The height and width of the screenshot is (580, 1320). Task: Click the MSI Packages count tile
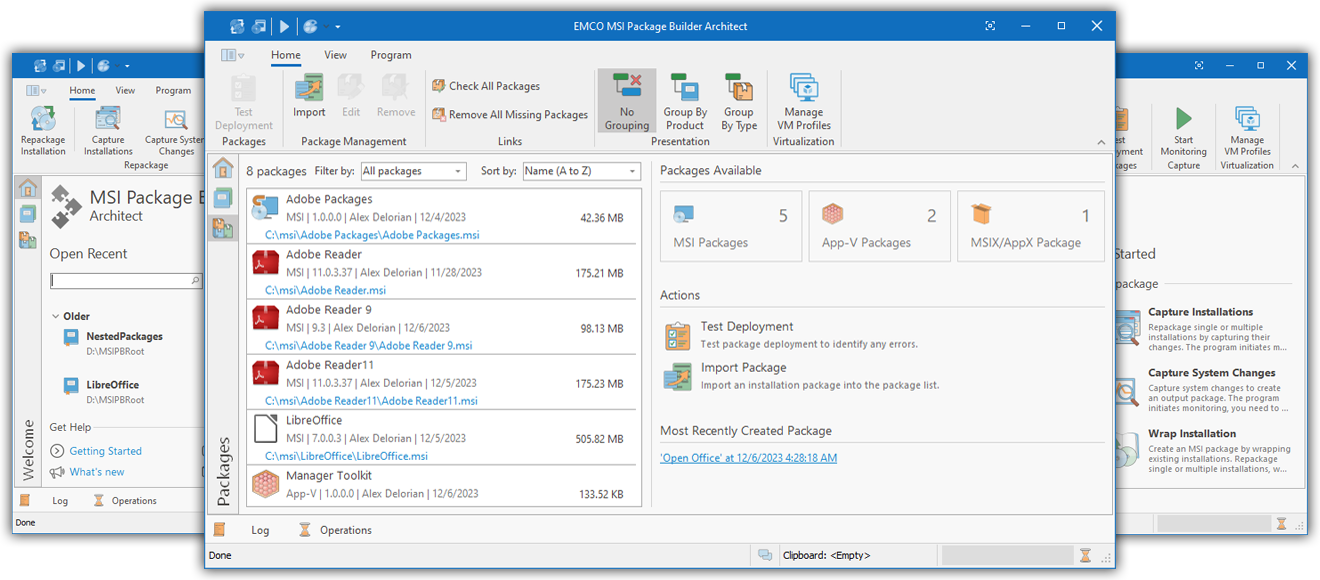(730, 226)
